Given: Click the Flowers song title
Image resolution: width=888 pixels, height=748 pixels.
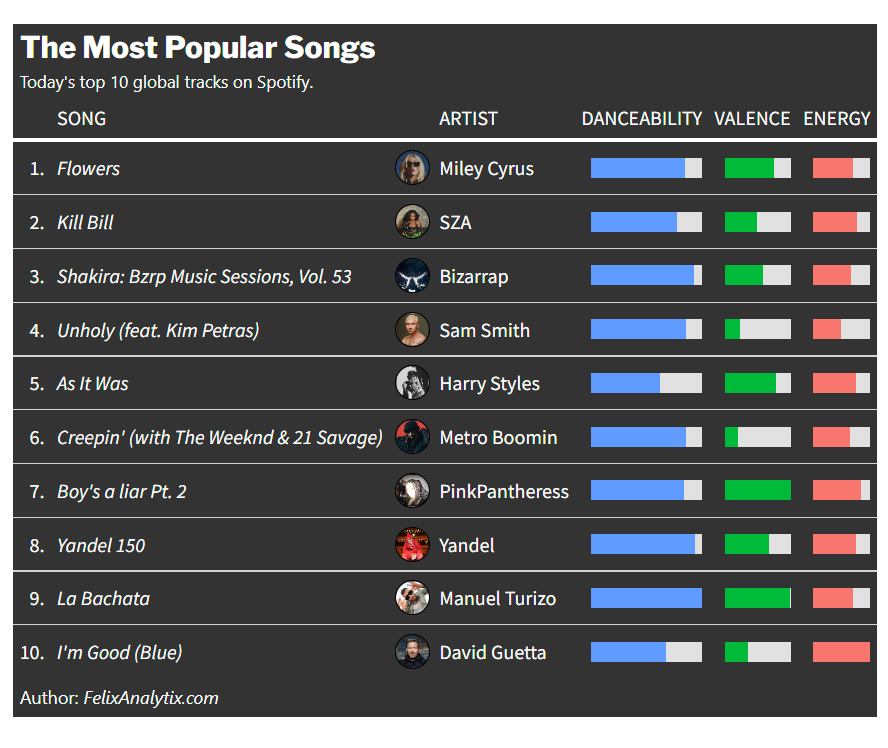Looking at the screenshot, I should 88,169.
